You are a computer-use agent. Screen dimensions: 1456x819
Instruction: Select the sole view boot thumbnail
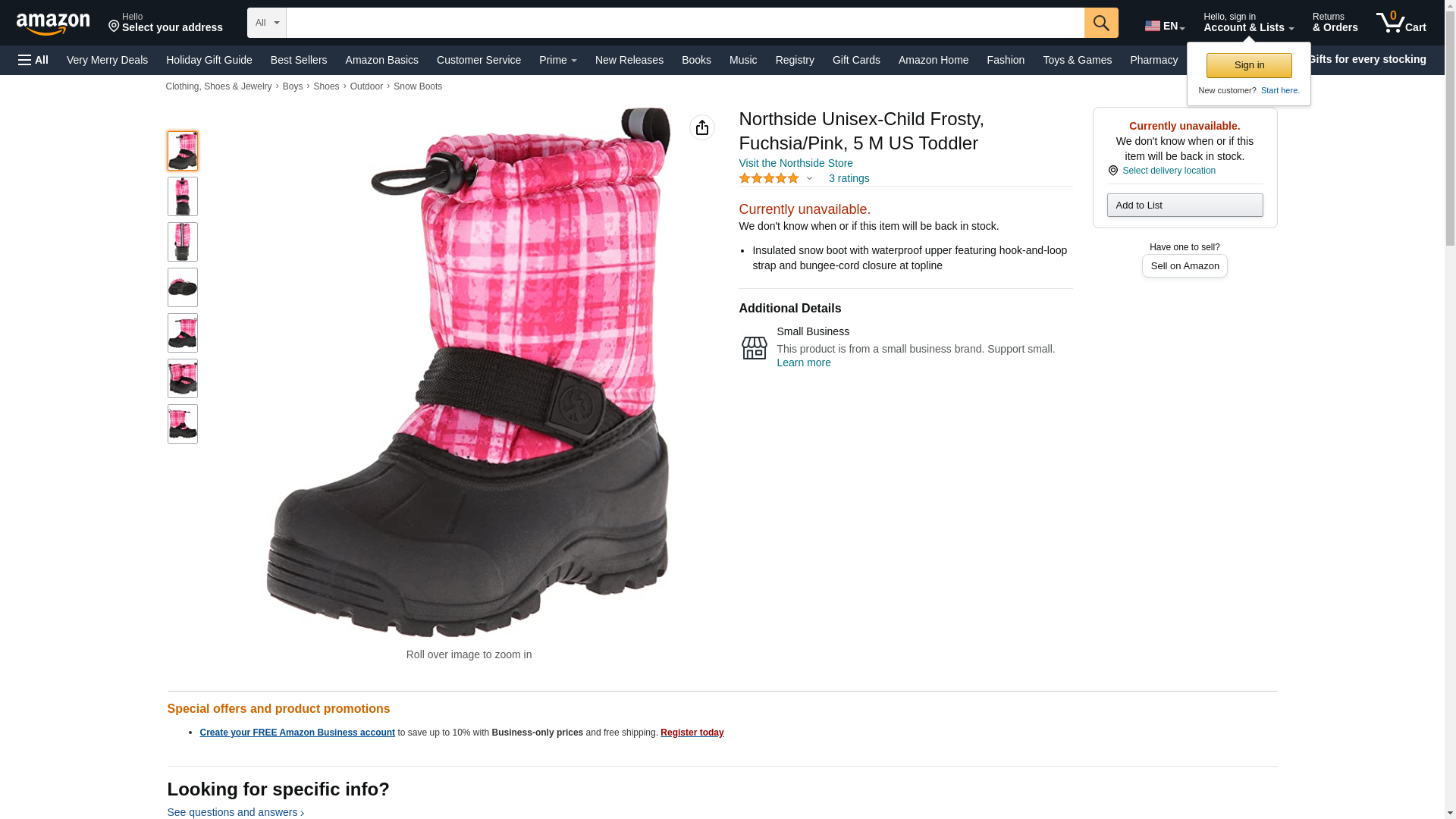(x=183, y=287)
